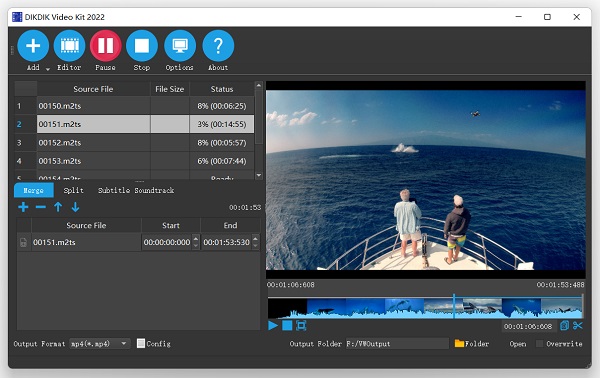Viewport: 600px width, 378px height.
Task: Click the File Size column header
Action: coord(170,89)
